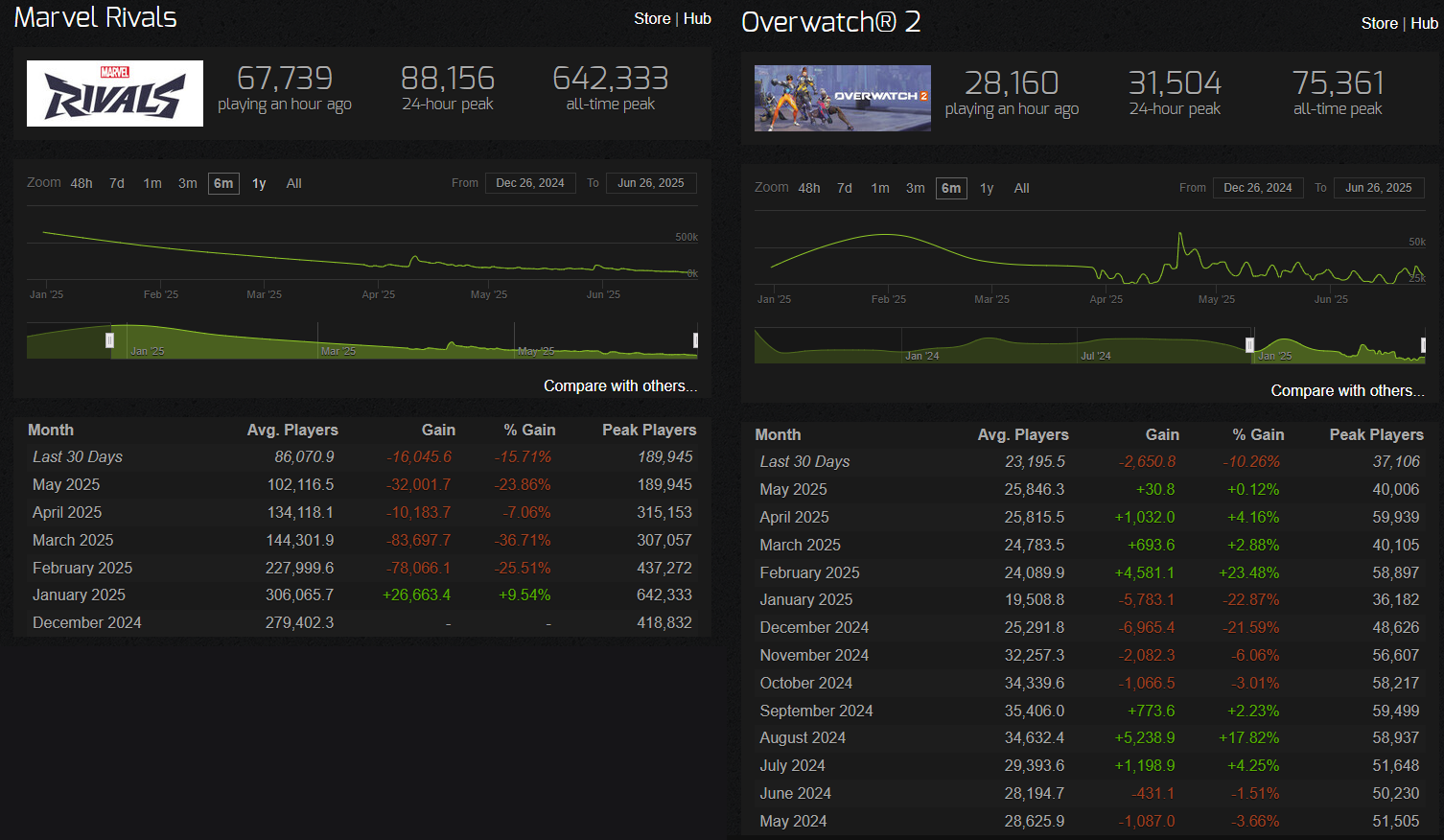Grab left range handle on Marvel Rivals navigator
This screenshot has width=1444, height=840.
click(x=109, y=340)
